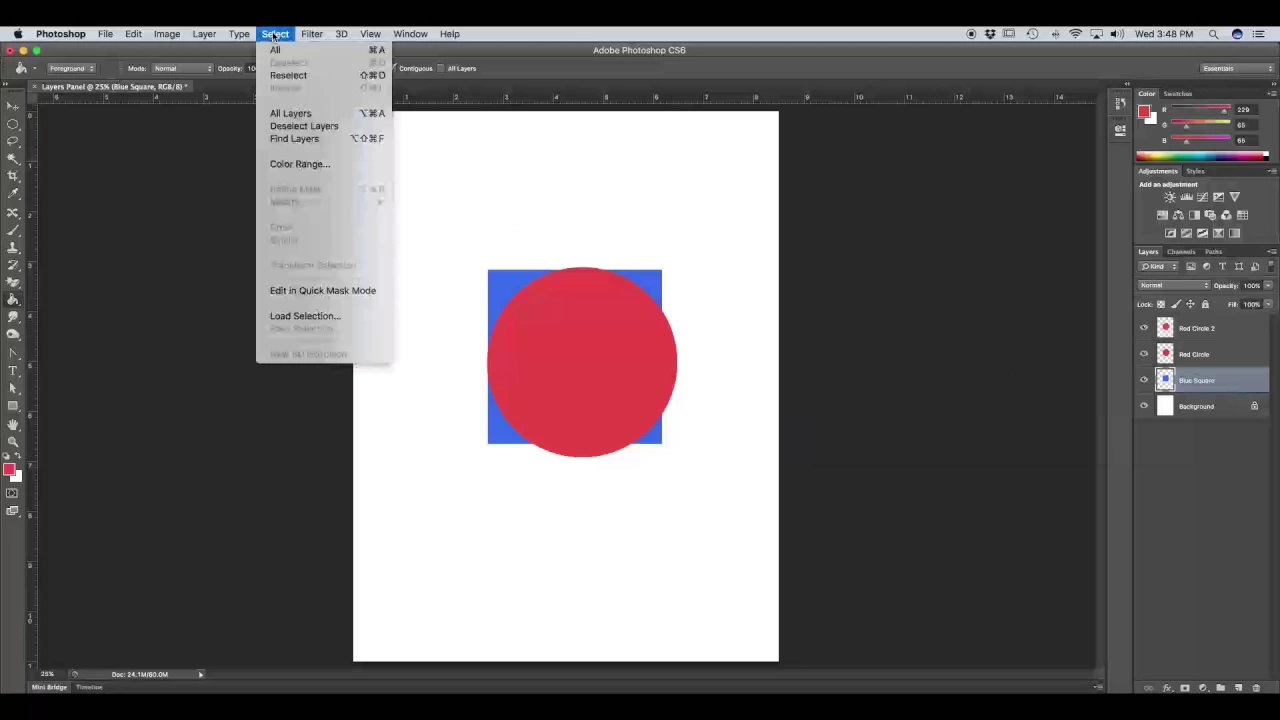The width and height of the screenshot is (1280, 720).
Task: Select the Magic Wand tool
Action: (x=13, y=158)
